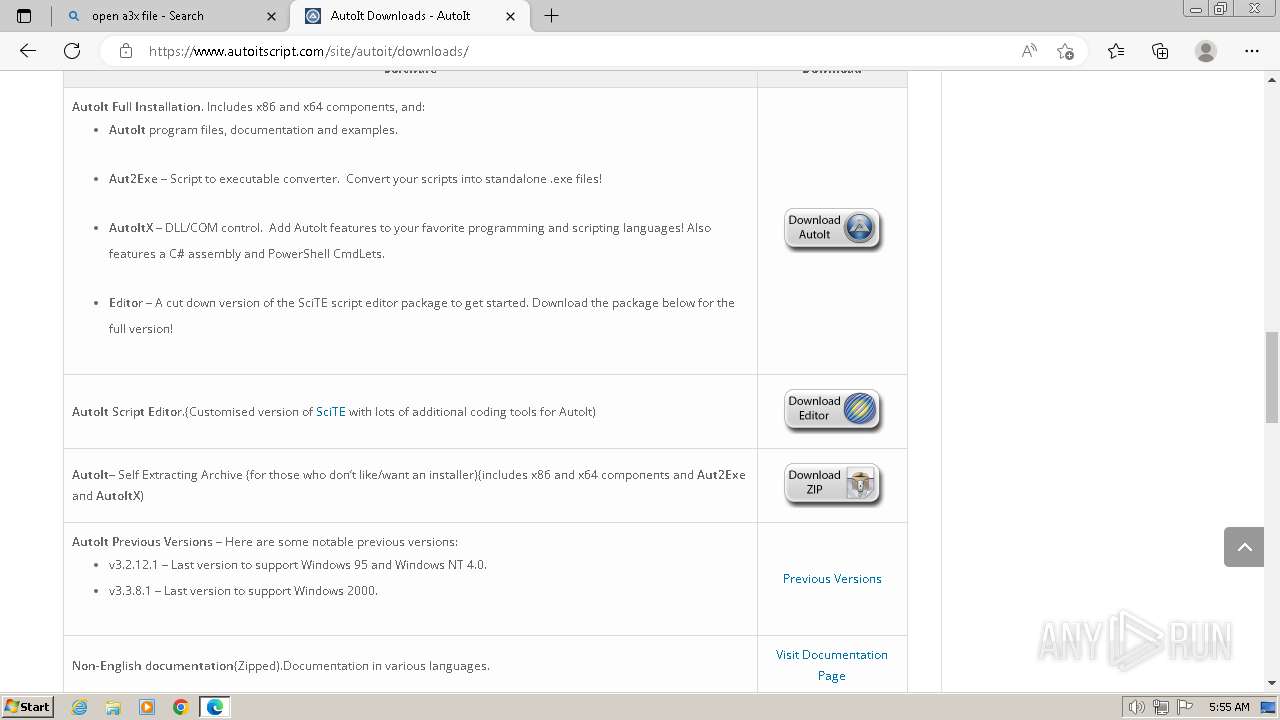The width and height of the screenshot is (1280, 720).
Task: Switch to the 'open a3x file - Search' tab
Action: pyautogui.click(x=172, y=16)
